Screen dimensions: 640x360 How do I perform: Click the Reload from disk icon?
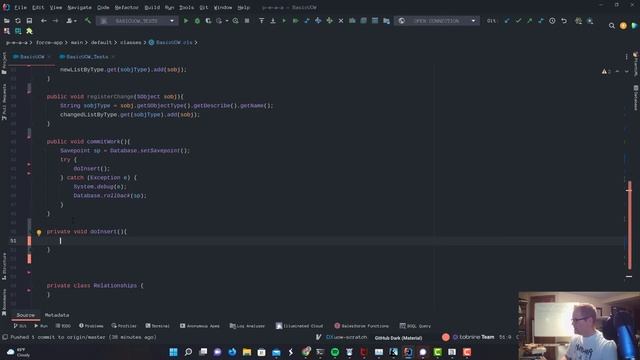pyautogui.click(x=18, y=20)
